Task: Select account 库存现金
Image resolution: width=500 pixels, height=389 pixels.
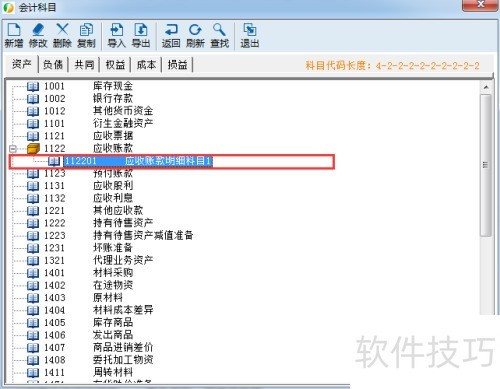Action: point(113,86)
